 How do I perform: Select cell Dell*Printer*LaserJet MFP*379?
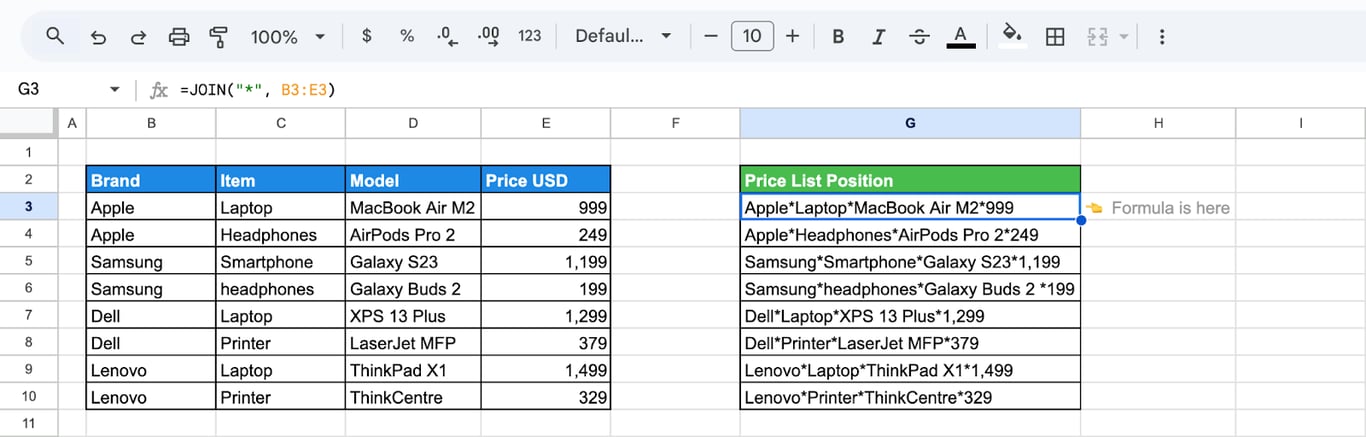coord(910,342)
